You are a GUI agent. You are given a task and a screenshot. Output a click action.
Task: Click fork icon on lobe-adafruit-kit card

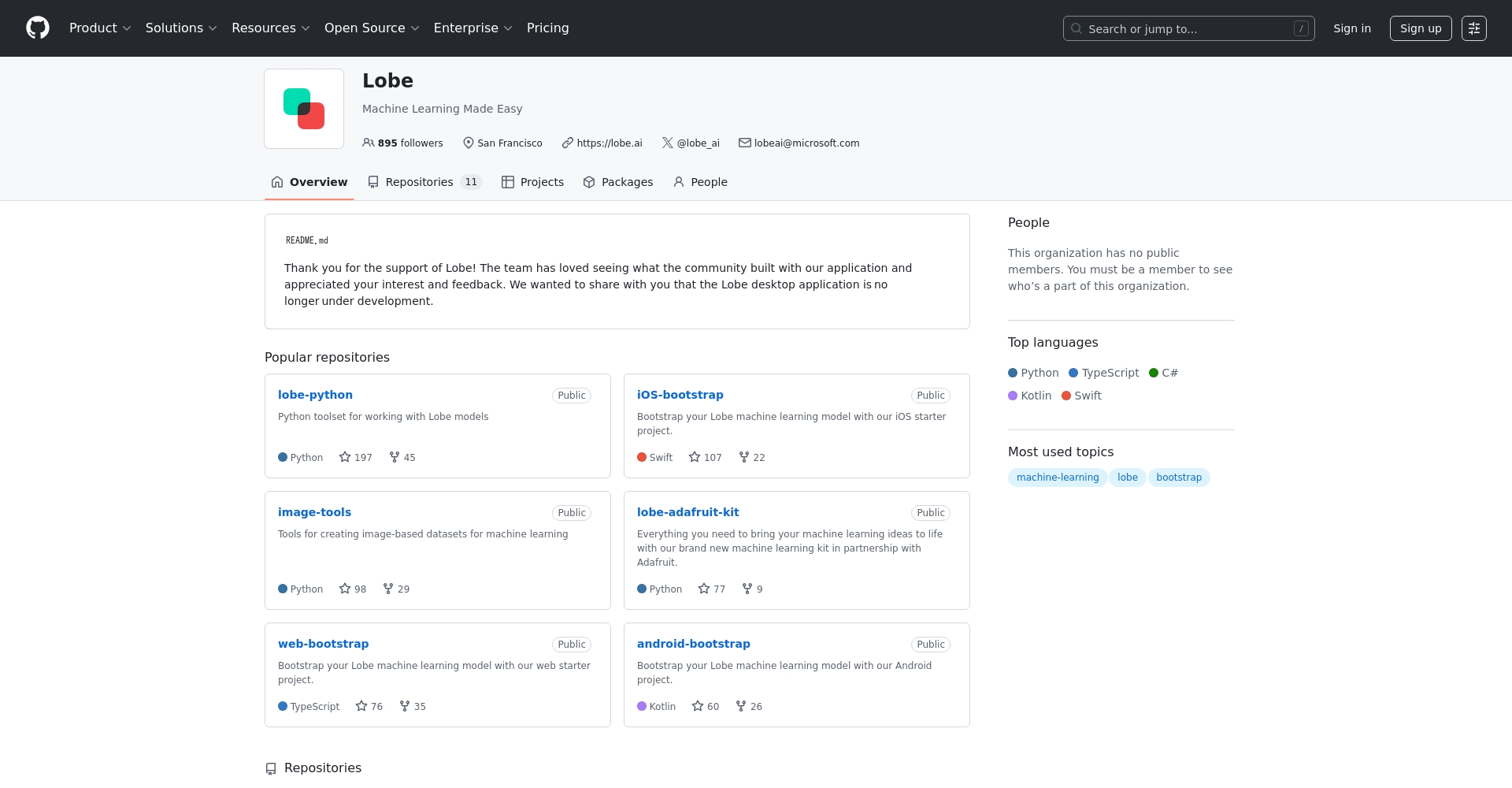point(747,589)
